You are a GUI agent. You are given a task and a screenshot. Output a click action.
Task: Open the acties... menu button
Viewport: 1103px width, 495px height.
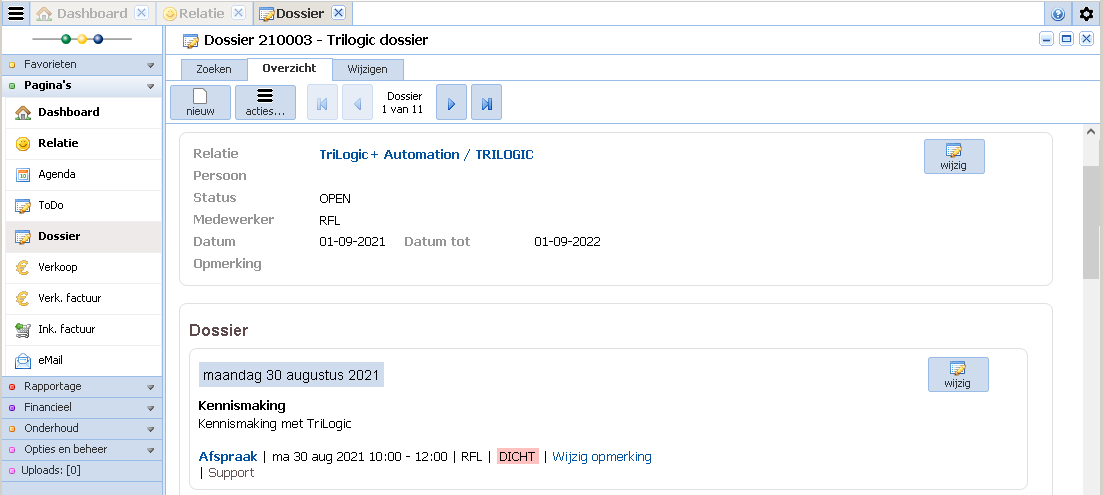pos(265,103)
